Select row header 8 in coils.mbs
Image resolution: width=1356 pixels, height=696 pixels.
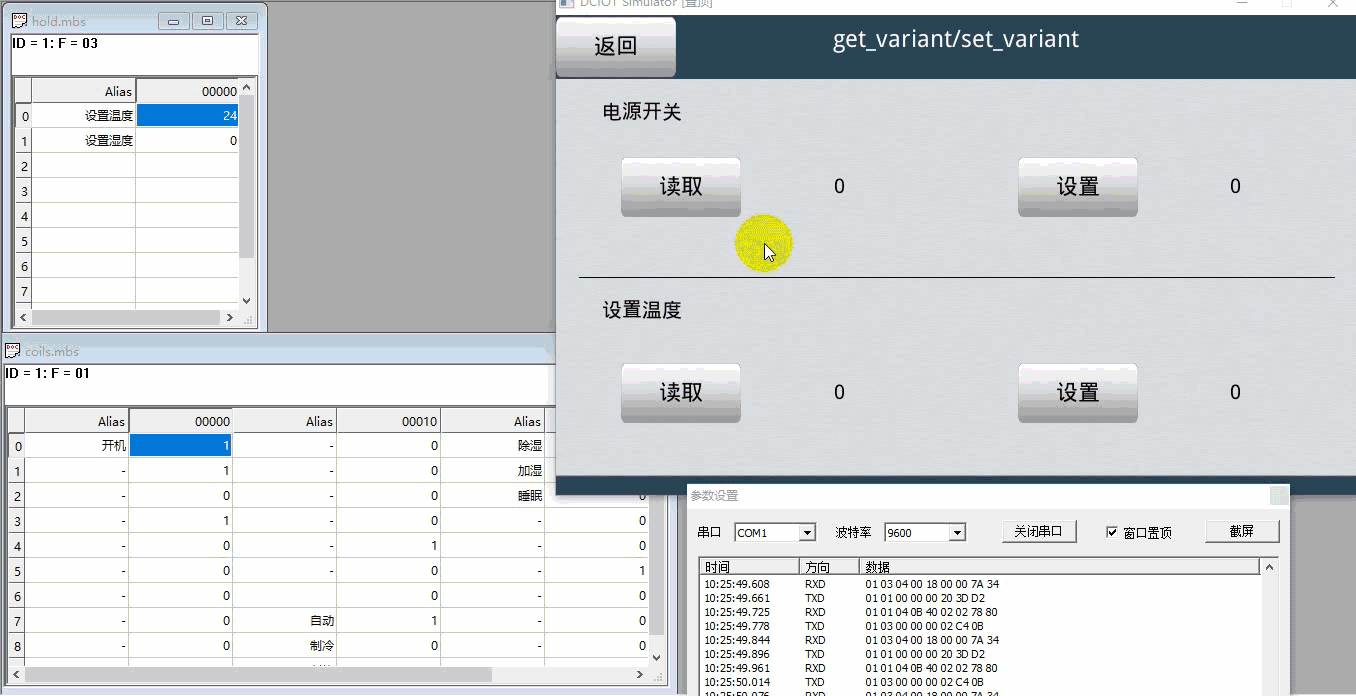point(17,646)
